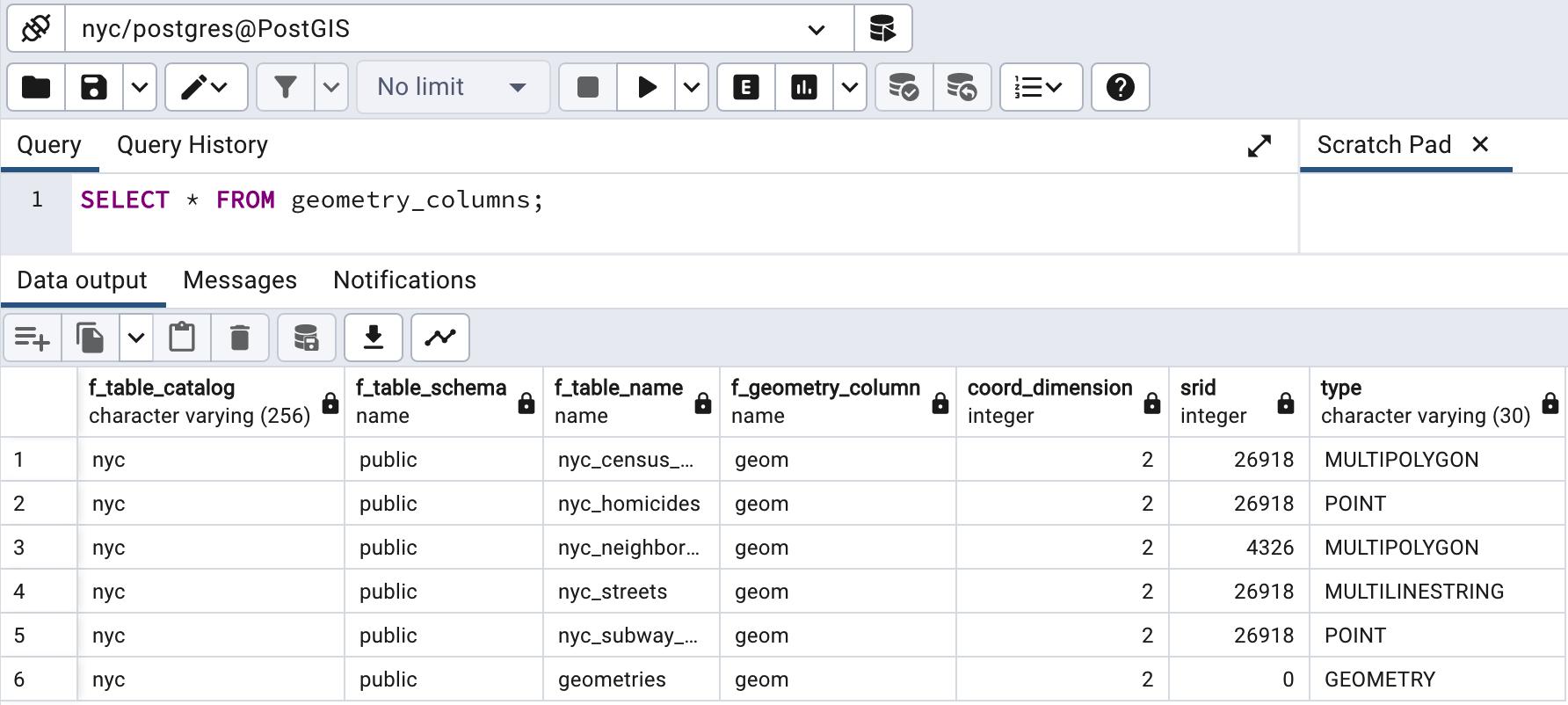
Task: Click the Explain query icon
Action: point(746,87)
